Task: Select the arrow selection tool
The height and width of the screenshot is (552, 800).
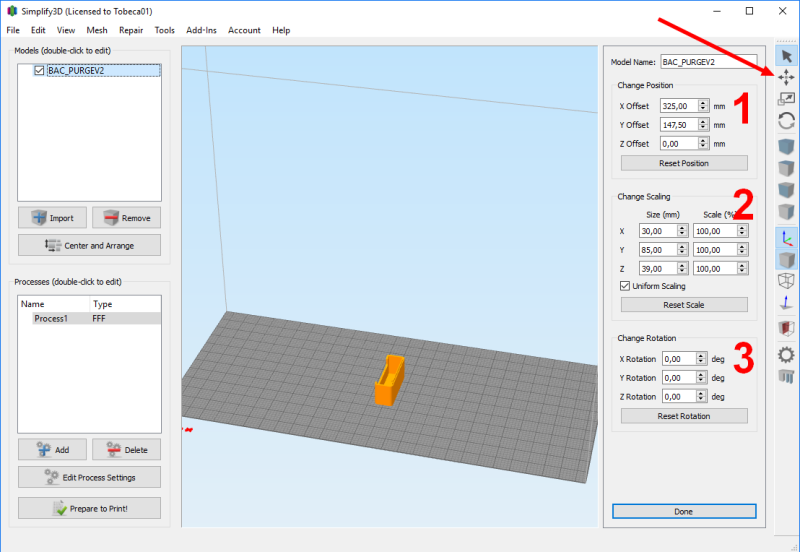Action: point(787,55)
